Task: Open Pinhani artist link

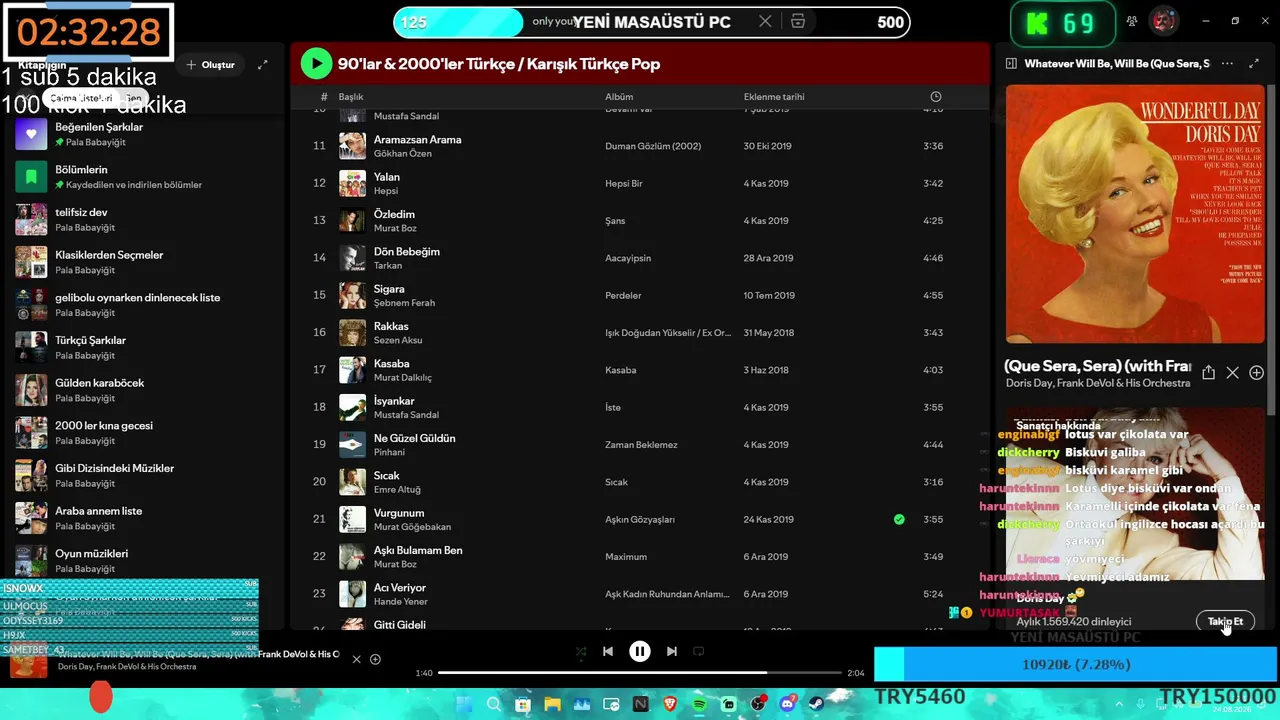Action: point(389,452)
